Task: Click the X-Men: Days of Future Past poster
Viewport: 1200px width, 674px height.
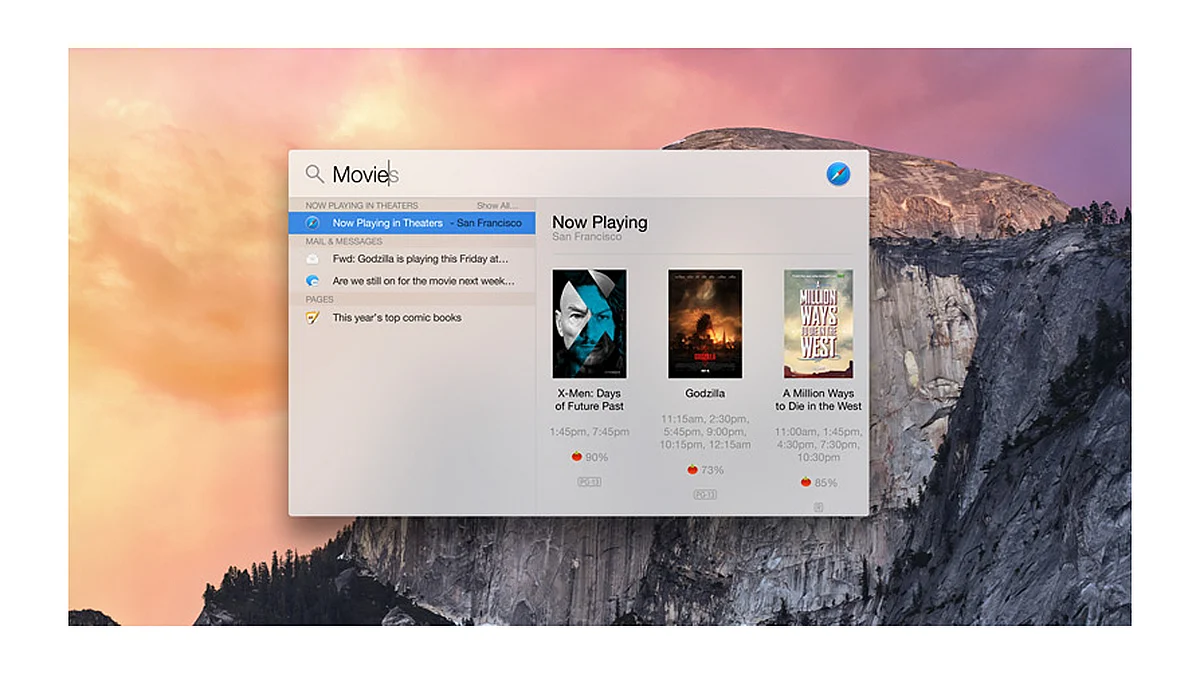Action: coord(589,324)
